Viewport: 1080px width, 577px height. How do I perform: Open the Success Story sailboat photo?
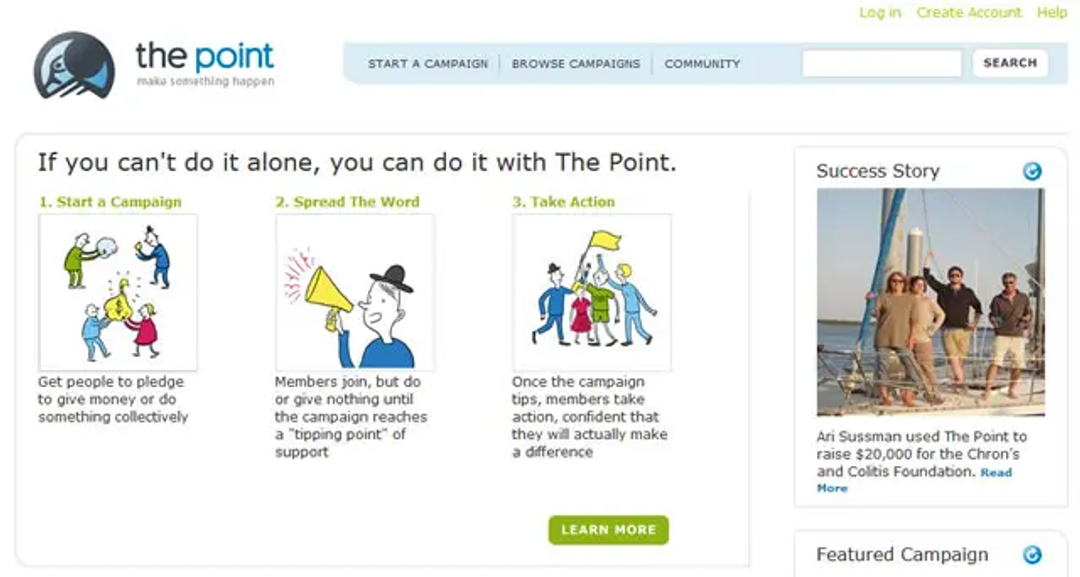(x=931, y=302)
